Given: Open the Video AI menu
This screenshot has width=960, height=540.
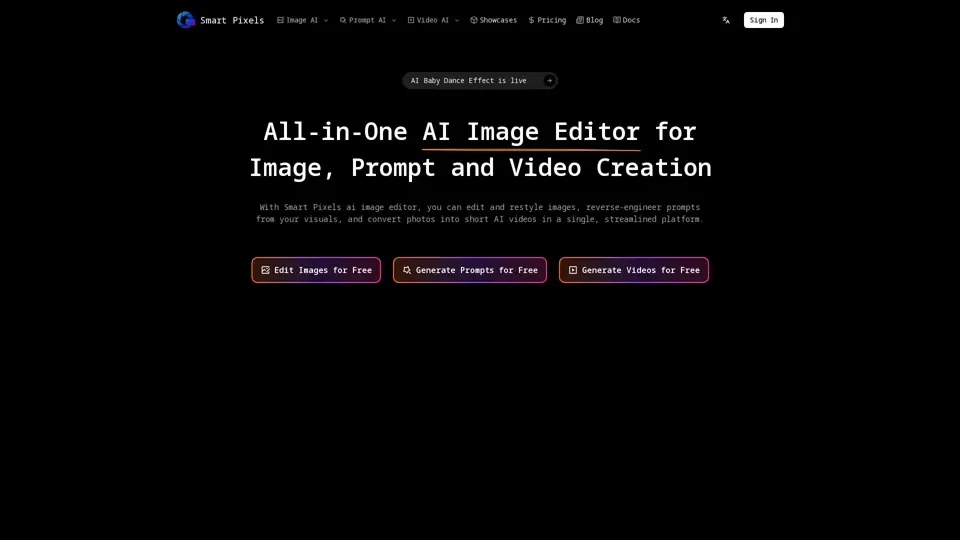Looking at the screenshot, I should pyautogui.click(x=433, y=20).
